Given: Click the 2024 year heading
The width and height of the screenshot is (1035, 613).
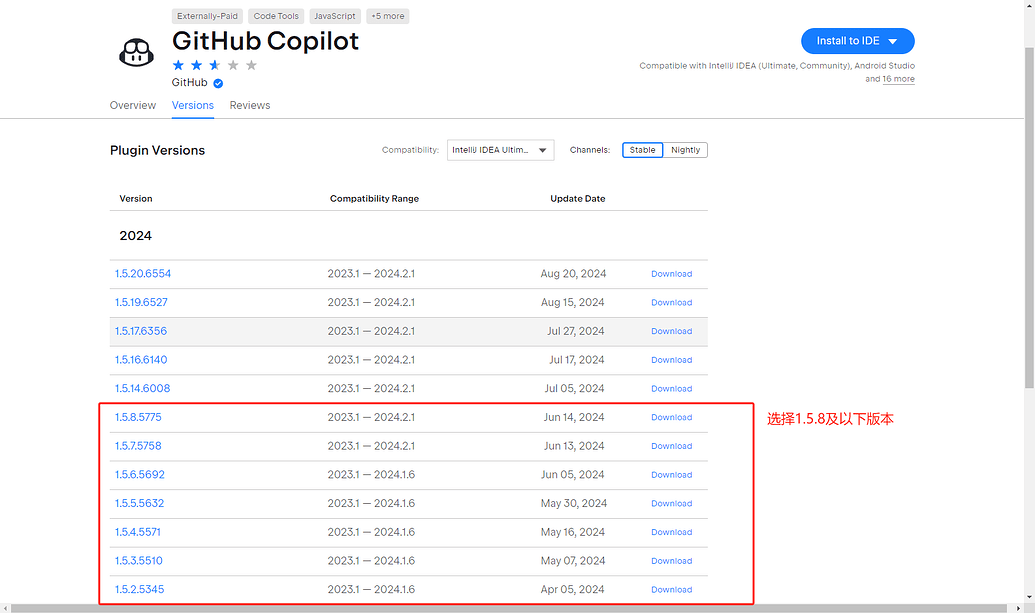Looking at the screenshot, I should point(135,236).
